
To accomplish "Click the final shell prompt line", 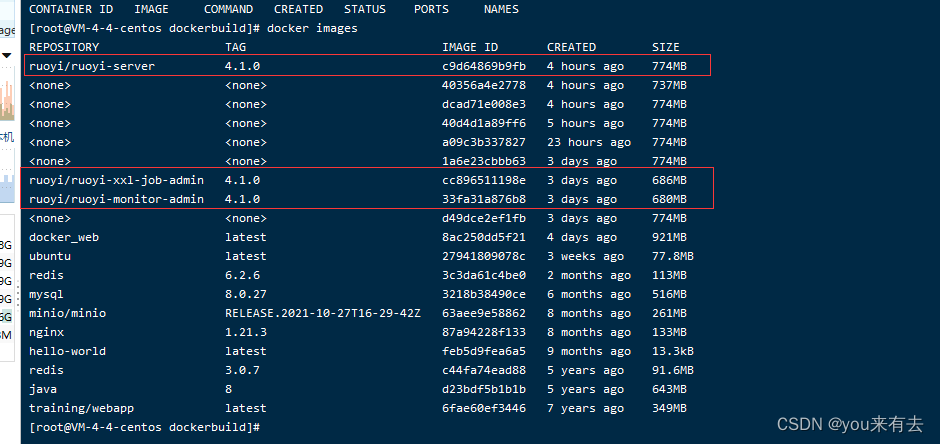I will (144, 427).
